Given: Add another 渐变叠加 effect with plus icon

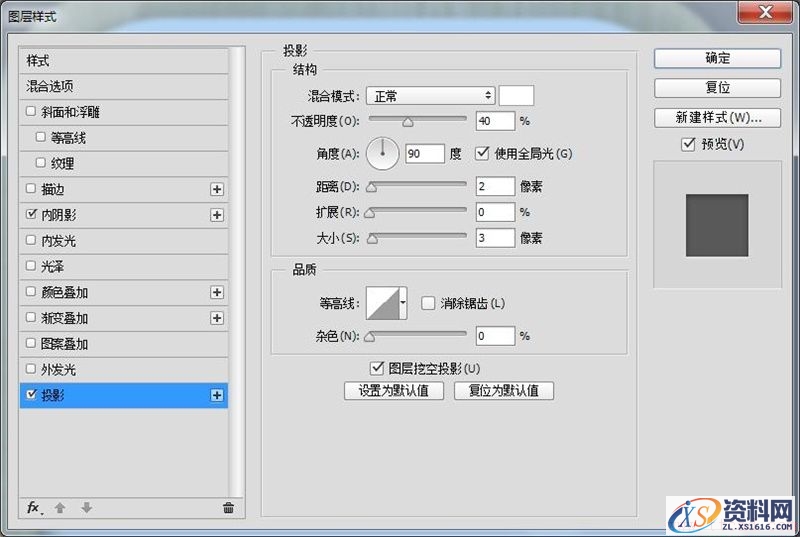Looking at the screenshot, I should coord(217,318).
